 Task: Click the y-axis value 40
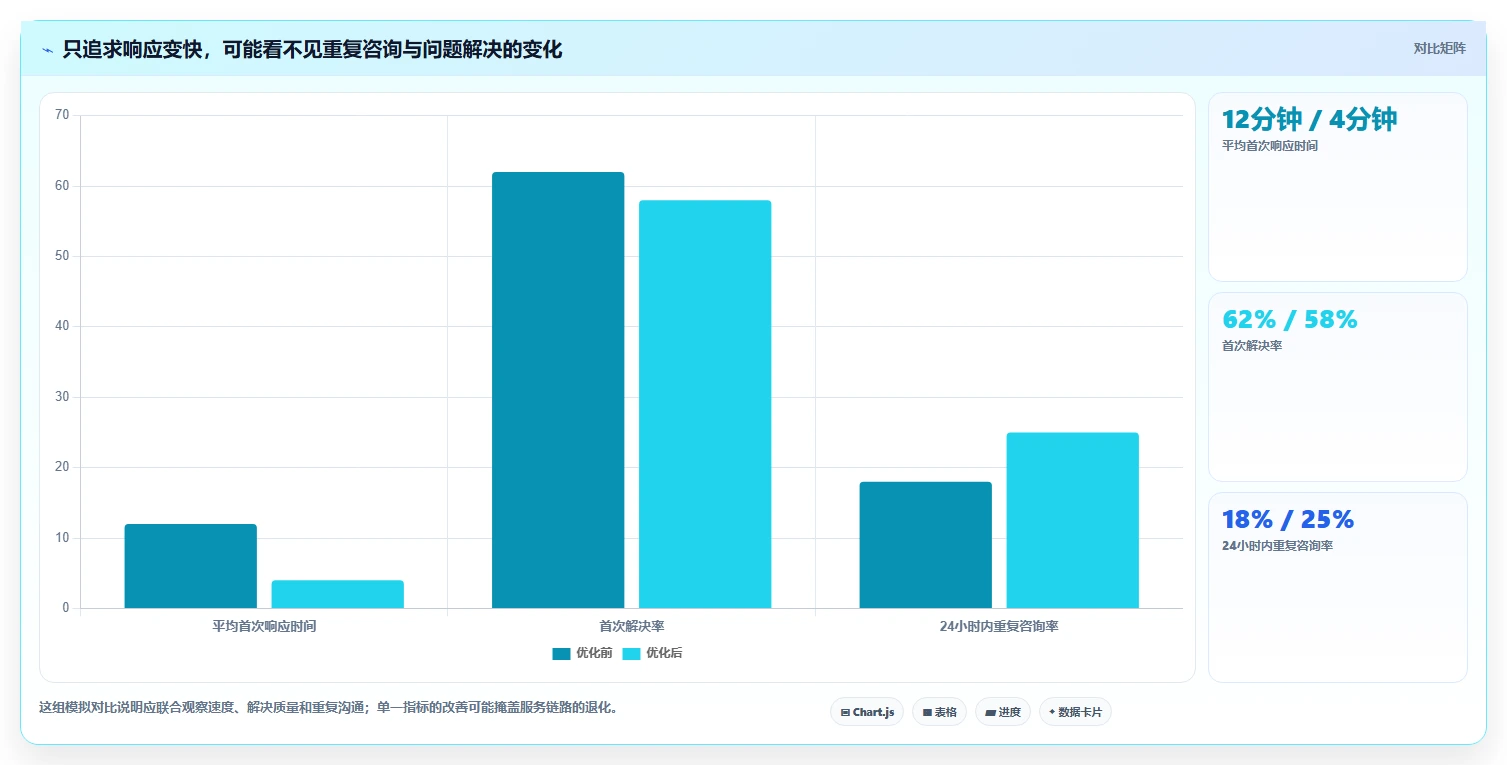62,326
